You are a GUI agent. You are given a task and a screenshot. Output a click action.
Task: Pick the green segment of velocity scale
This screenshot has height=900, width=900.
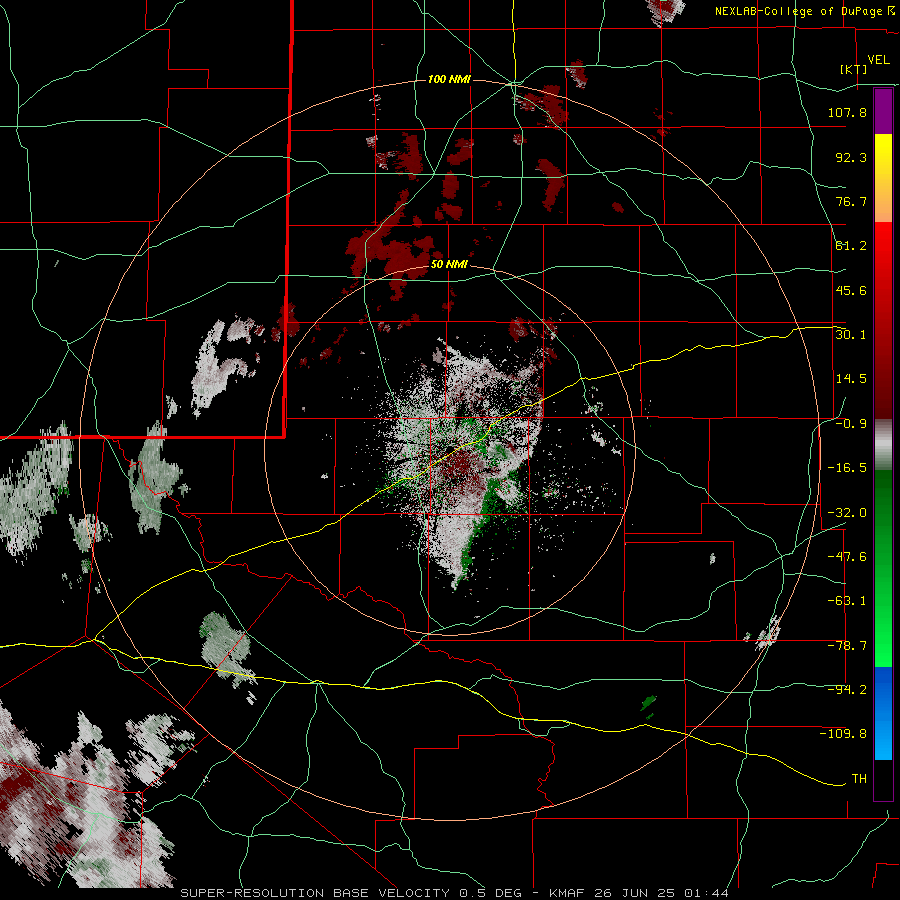(x=883, y=568)
